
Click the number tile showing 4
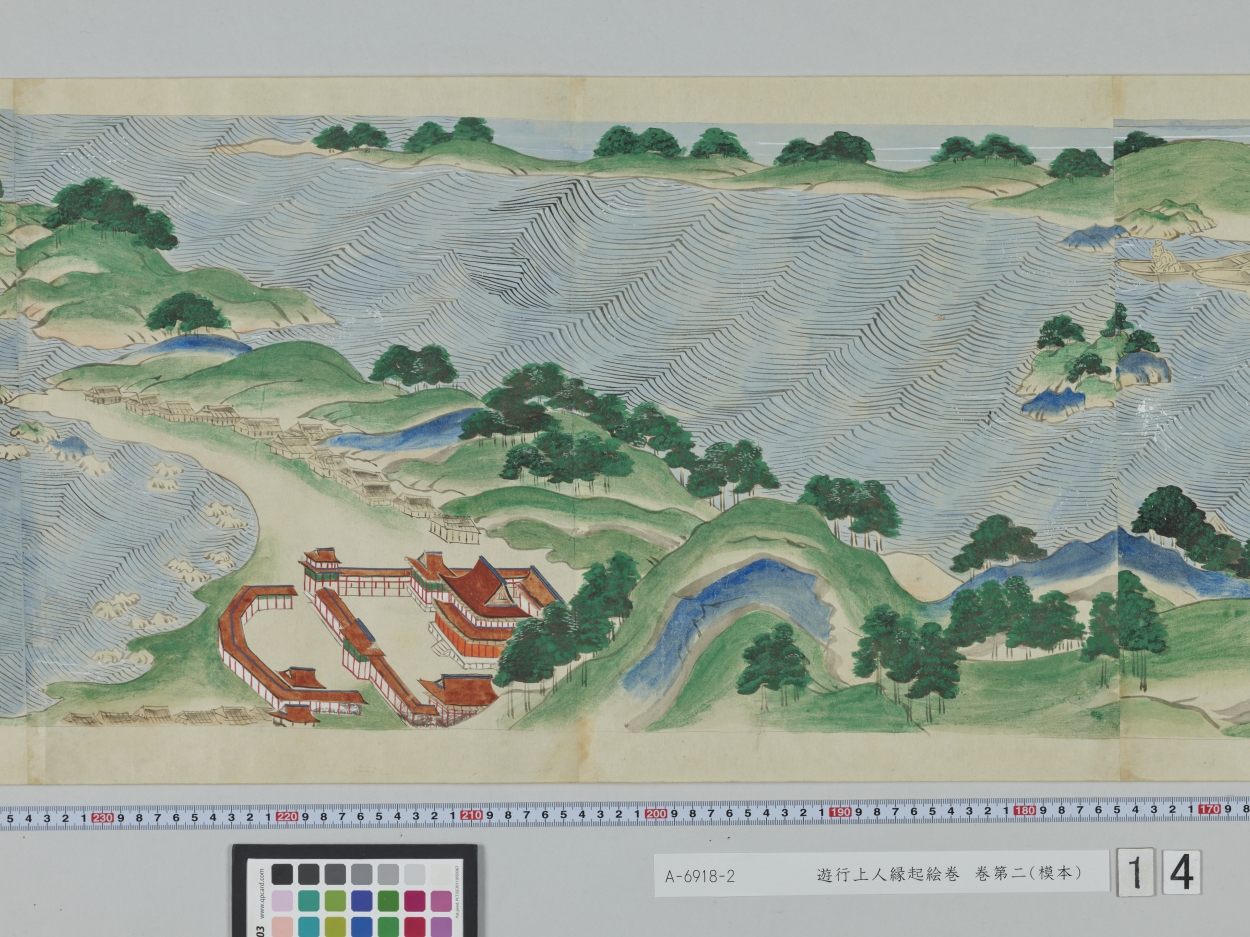pyautogui.click(x=1182, y=873)
